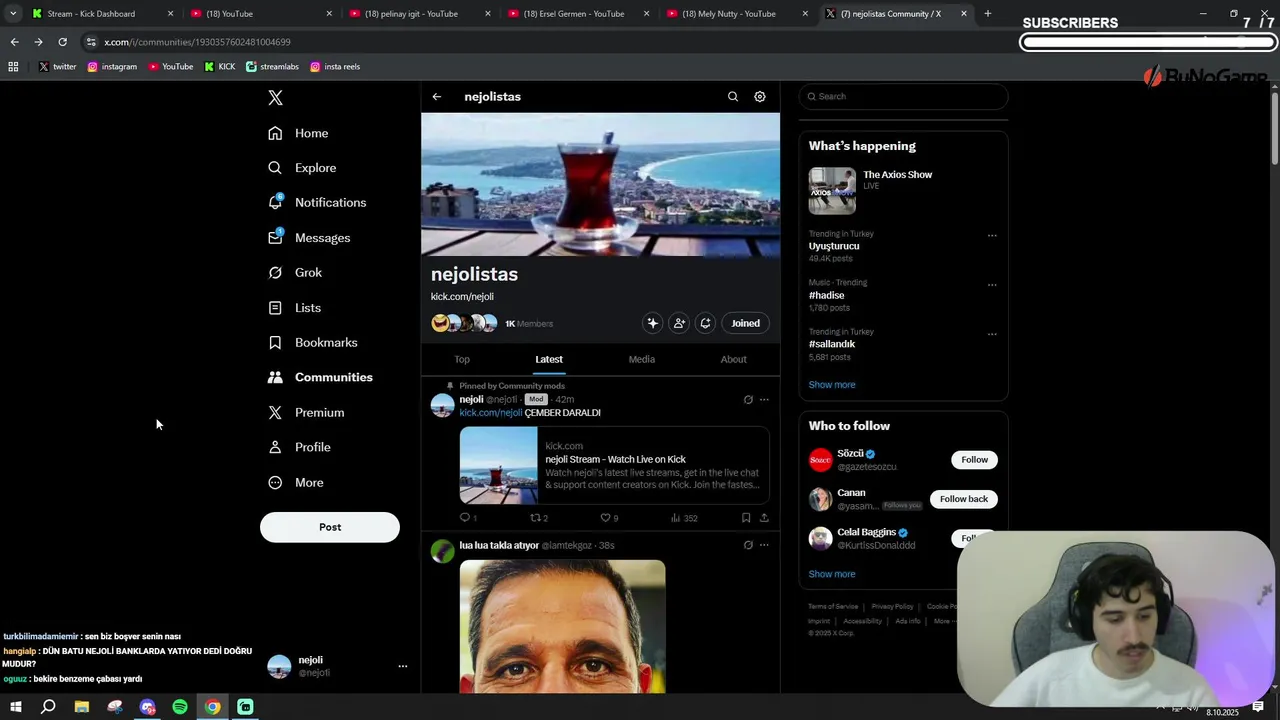The height and width of the screenshot is (720, 1280).
Task: Switch to the Media tab
Action: pos(642,359)
